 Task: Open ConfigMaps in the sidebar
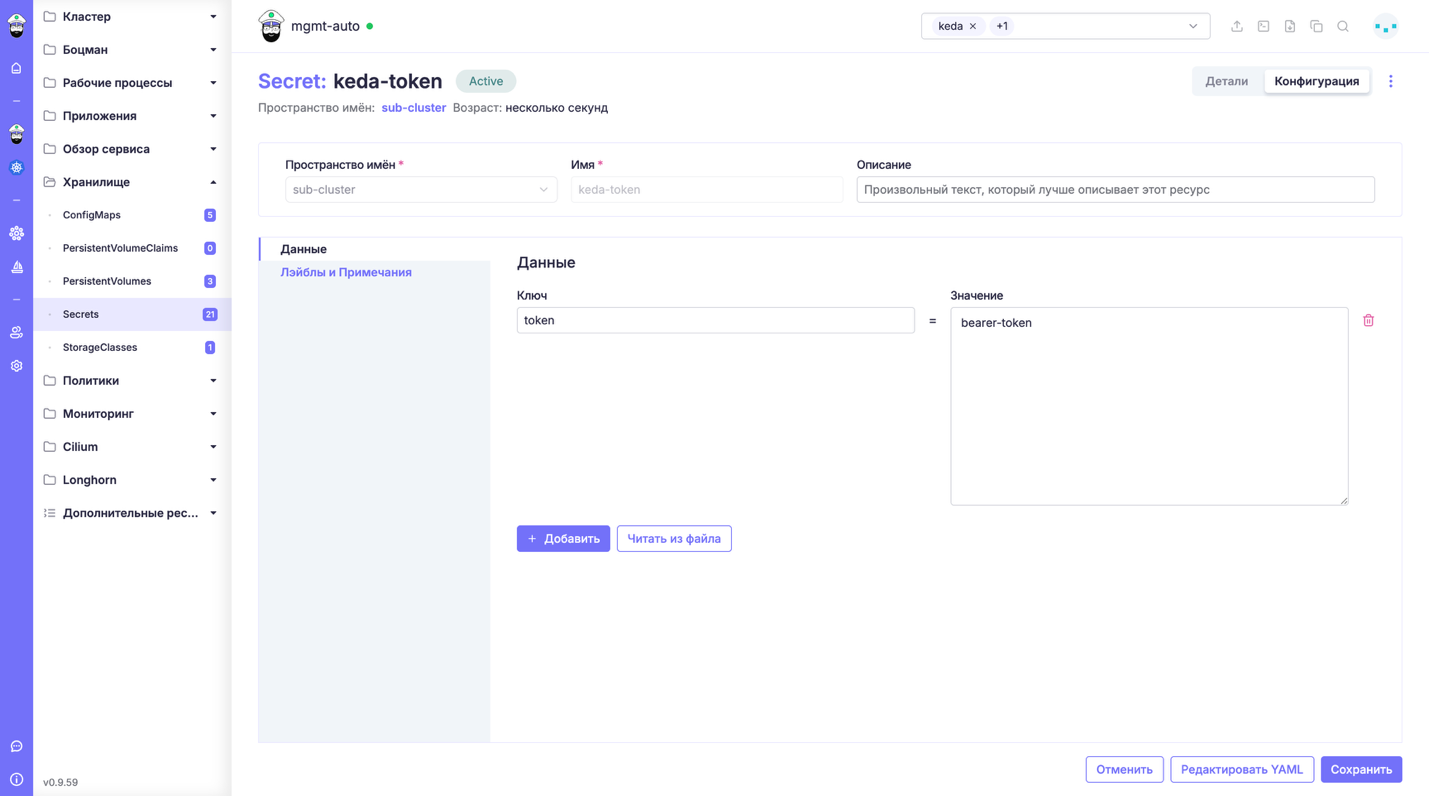click(x=132, y=215)
